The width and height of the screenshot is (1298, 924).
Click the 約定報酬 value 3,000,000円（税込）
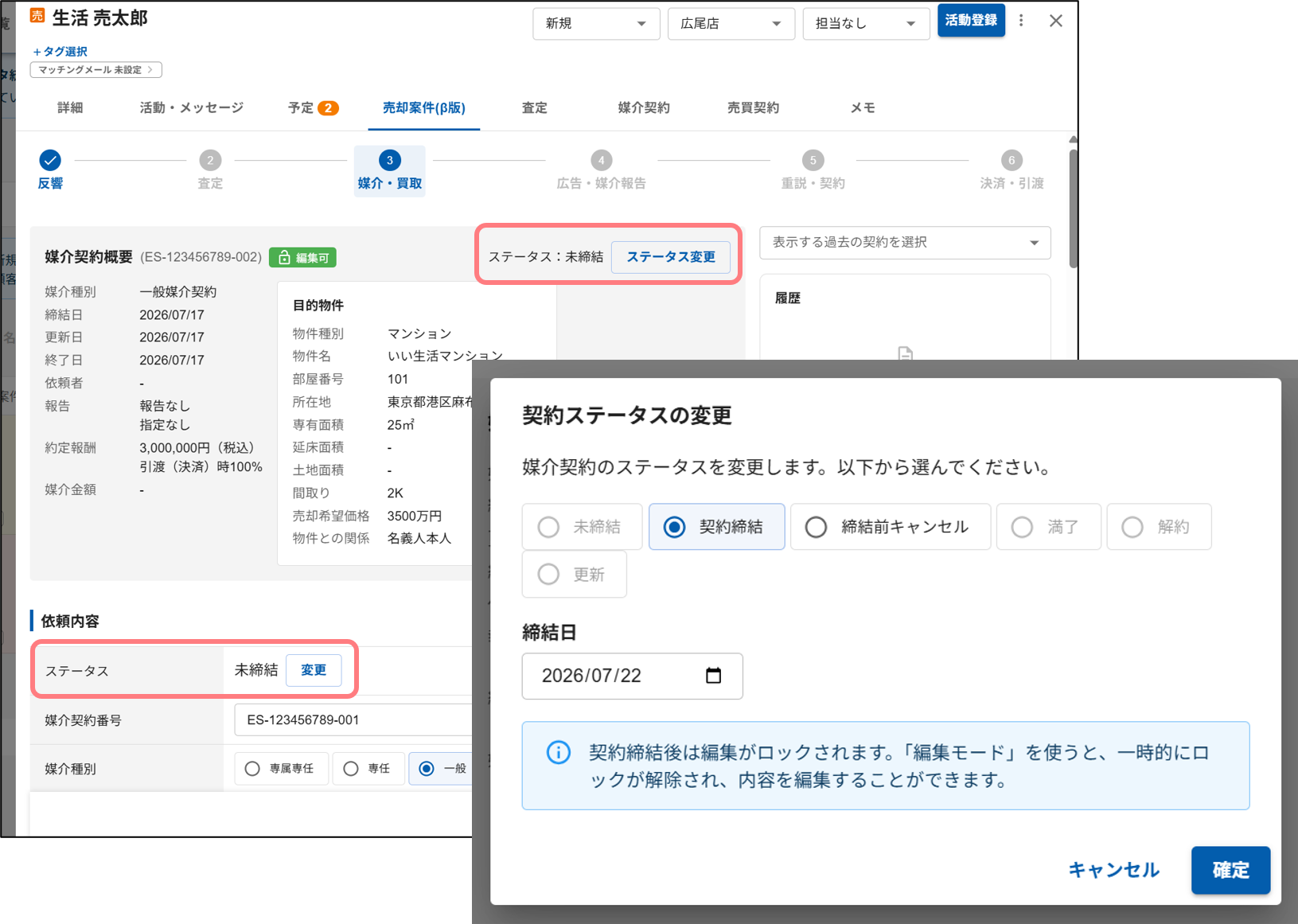[197, 448]
